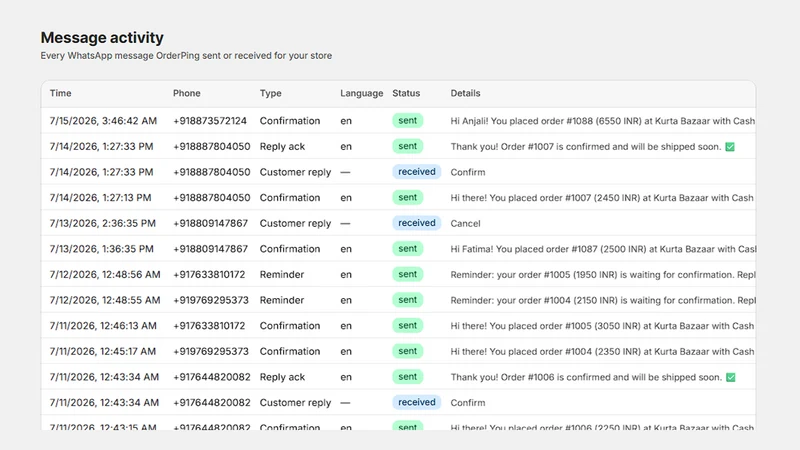Viewport: 800px width, 450px height.
Task: Select the Reminder row for order #1004
Action: pyautogui.click(x=398, y=300)
